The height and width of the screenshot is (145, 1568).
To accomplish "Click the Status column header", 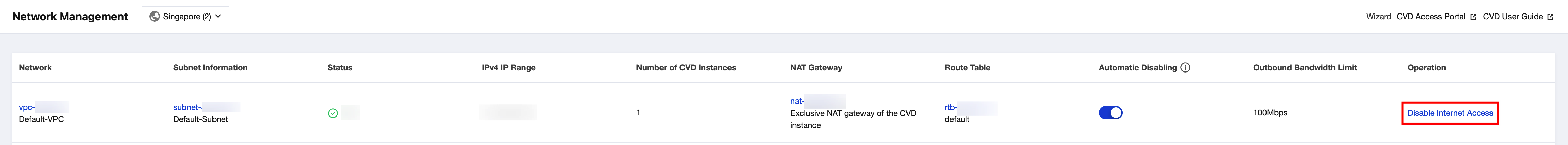I will (x=340, y=67).
